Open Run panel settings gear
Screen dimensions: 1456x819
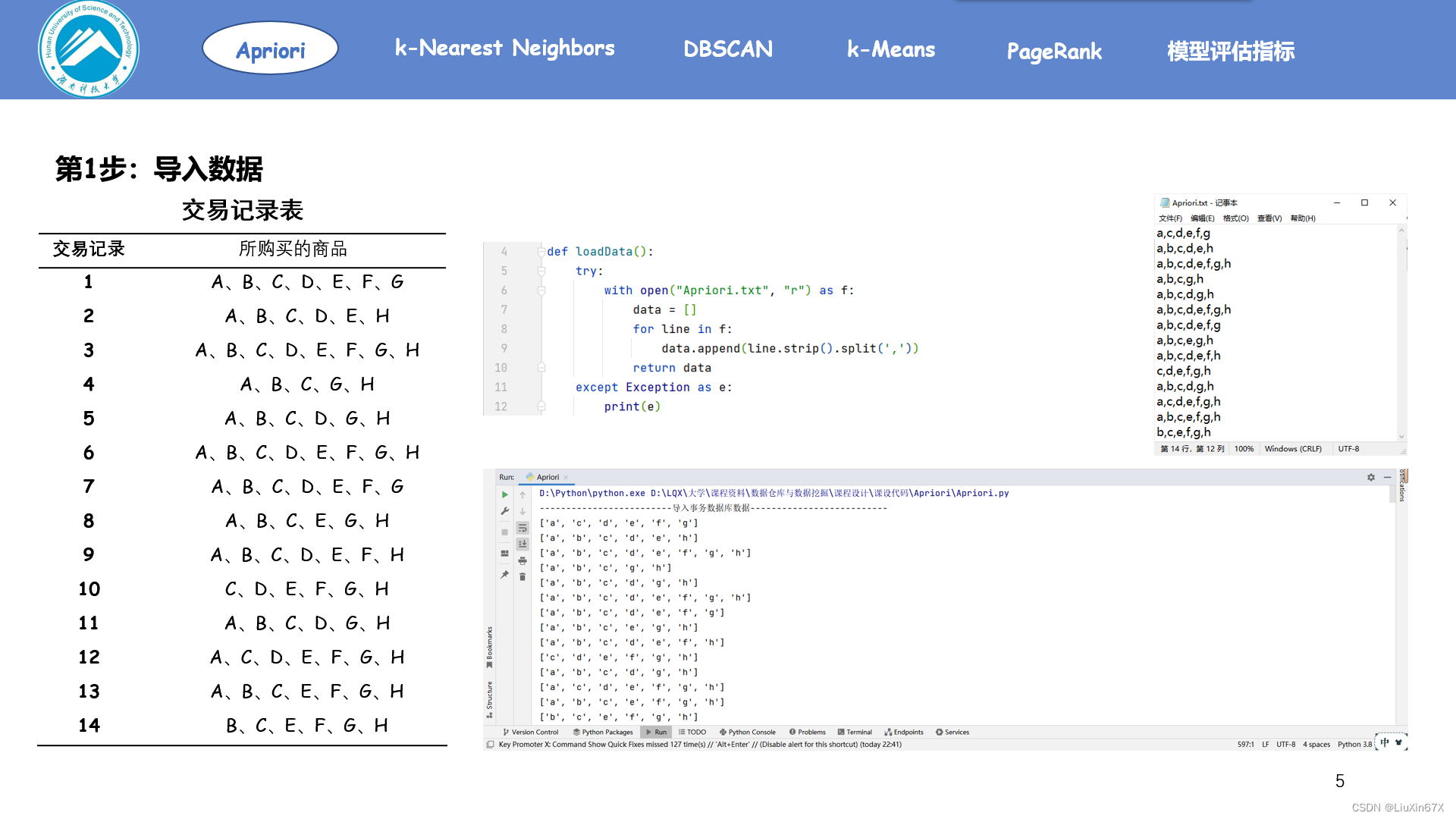[x=1371, y=477]
